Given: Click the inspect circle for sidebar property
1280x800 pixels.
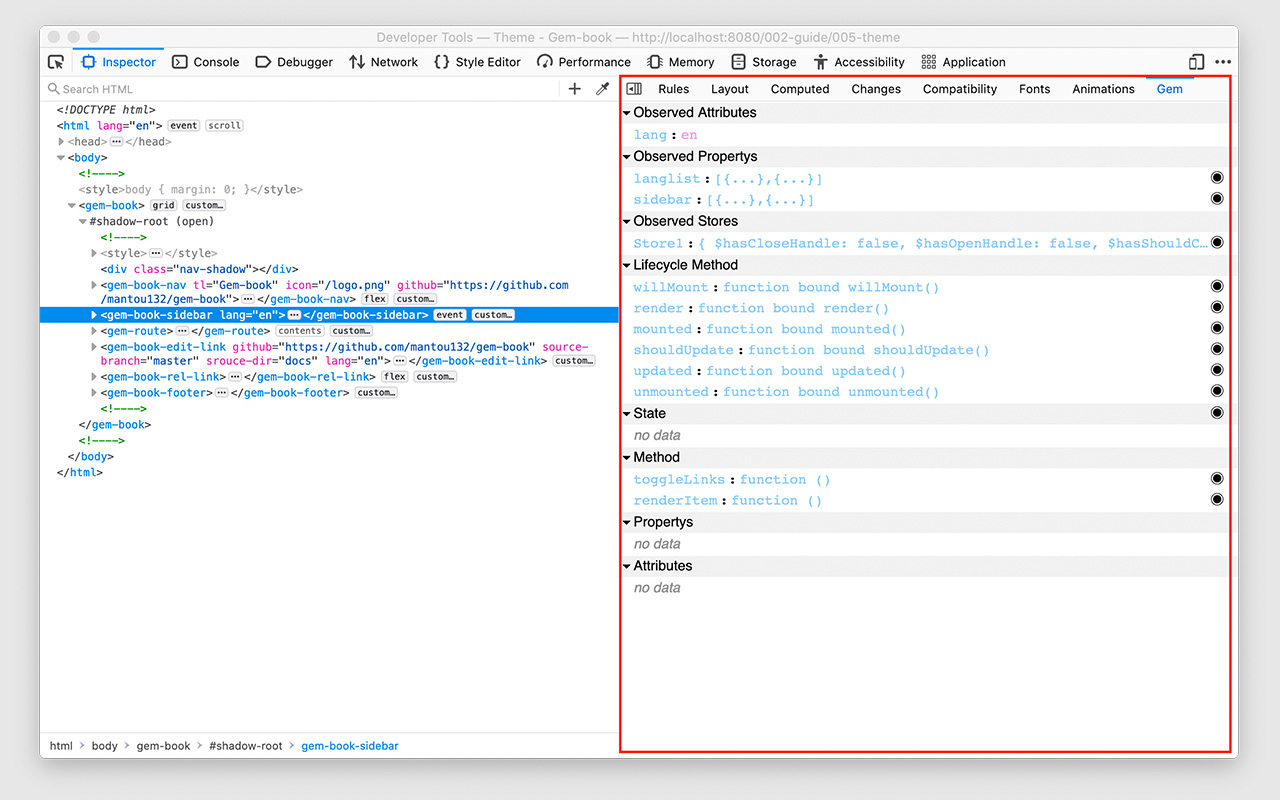Looking at the screenshot, I should [x=1217, y=199].
